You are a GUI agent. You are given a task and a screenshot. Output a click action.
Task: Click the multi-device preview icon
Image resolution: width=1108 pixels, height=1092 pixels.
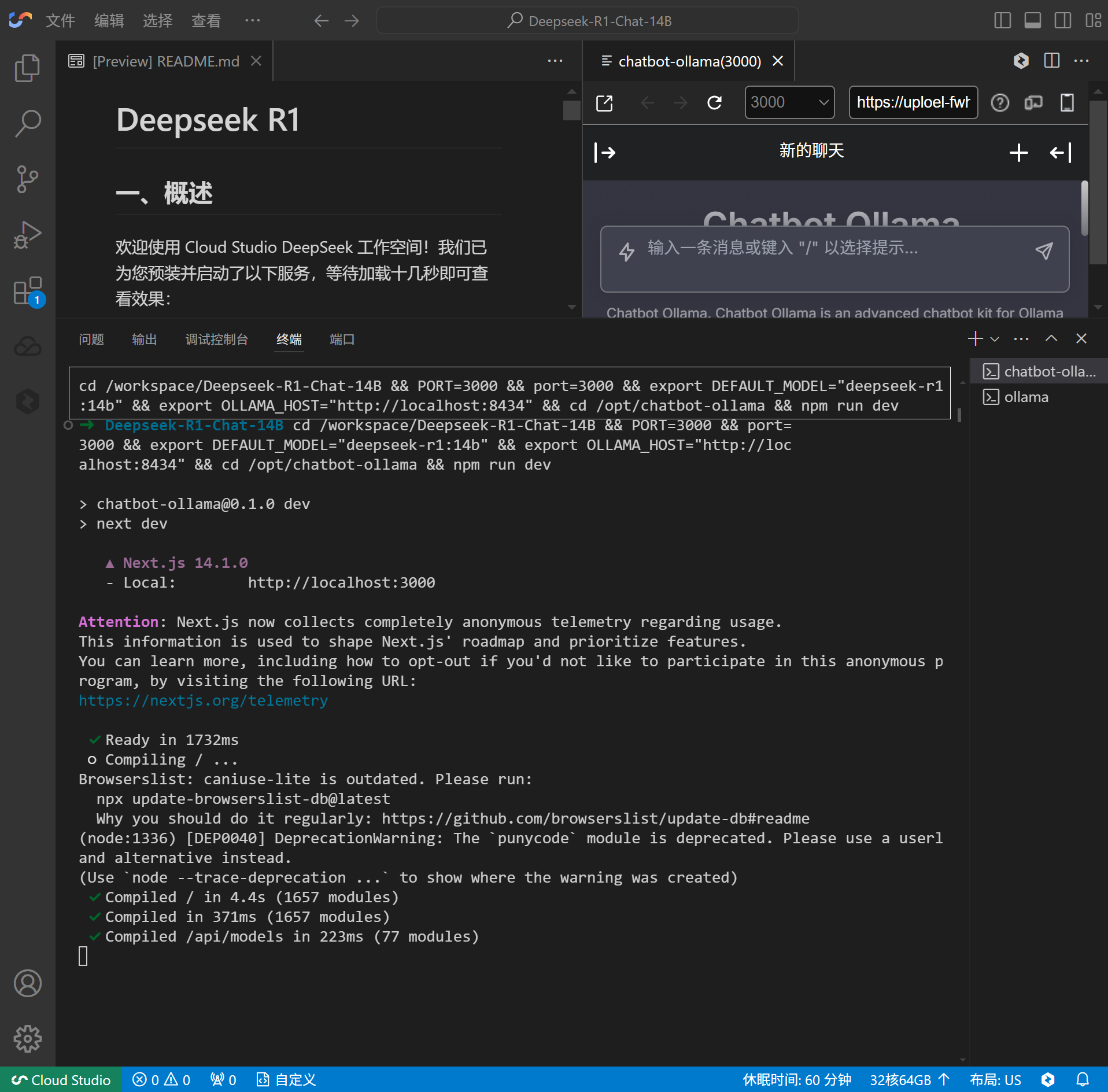1033,103
